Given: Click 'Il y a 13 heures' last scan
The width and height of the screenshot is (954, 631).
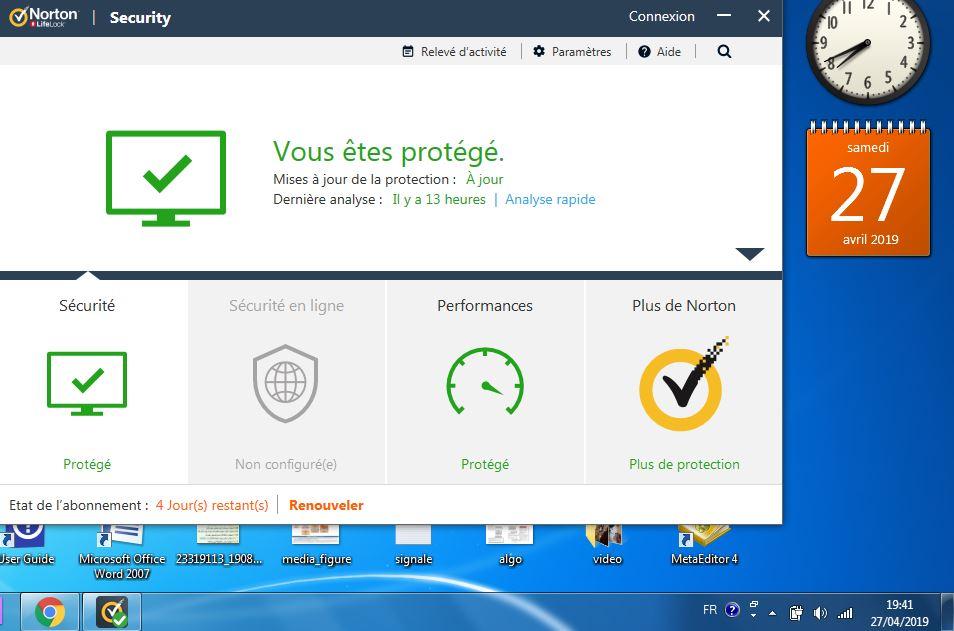Looking at the screenshot, I should pos(439,200).
